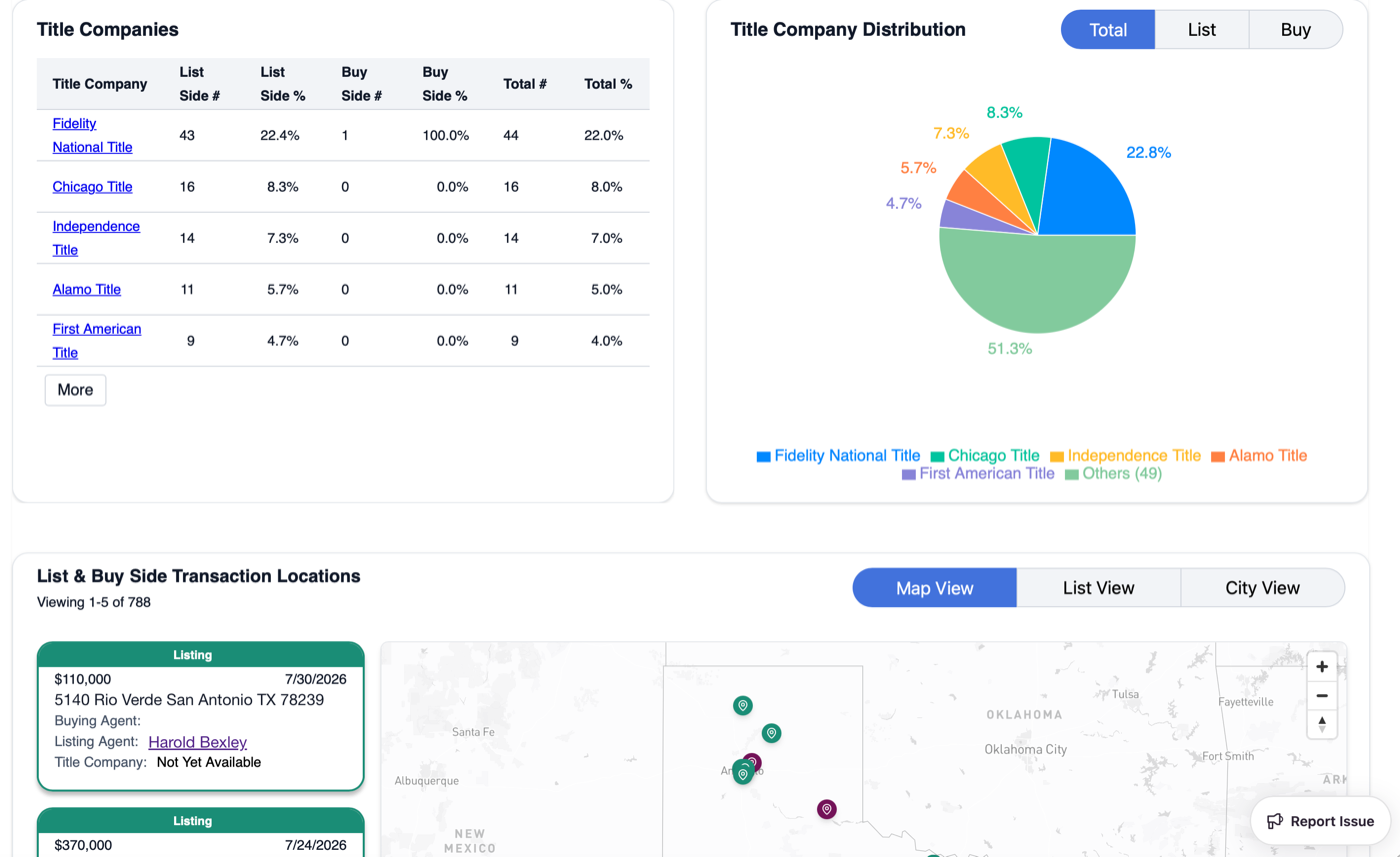
Task: Click Chicago Title's Total % value 8.0%
Action: pos(607,187)
